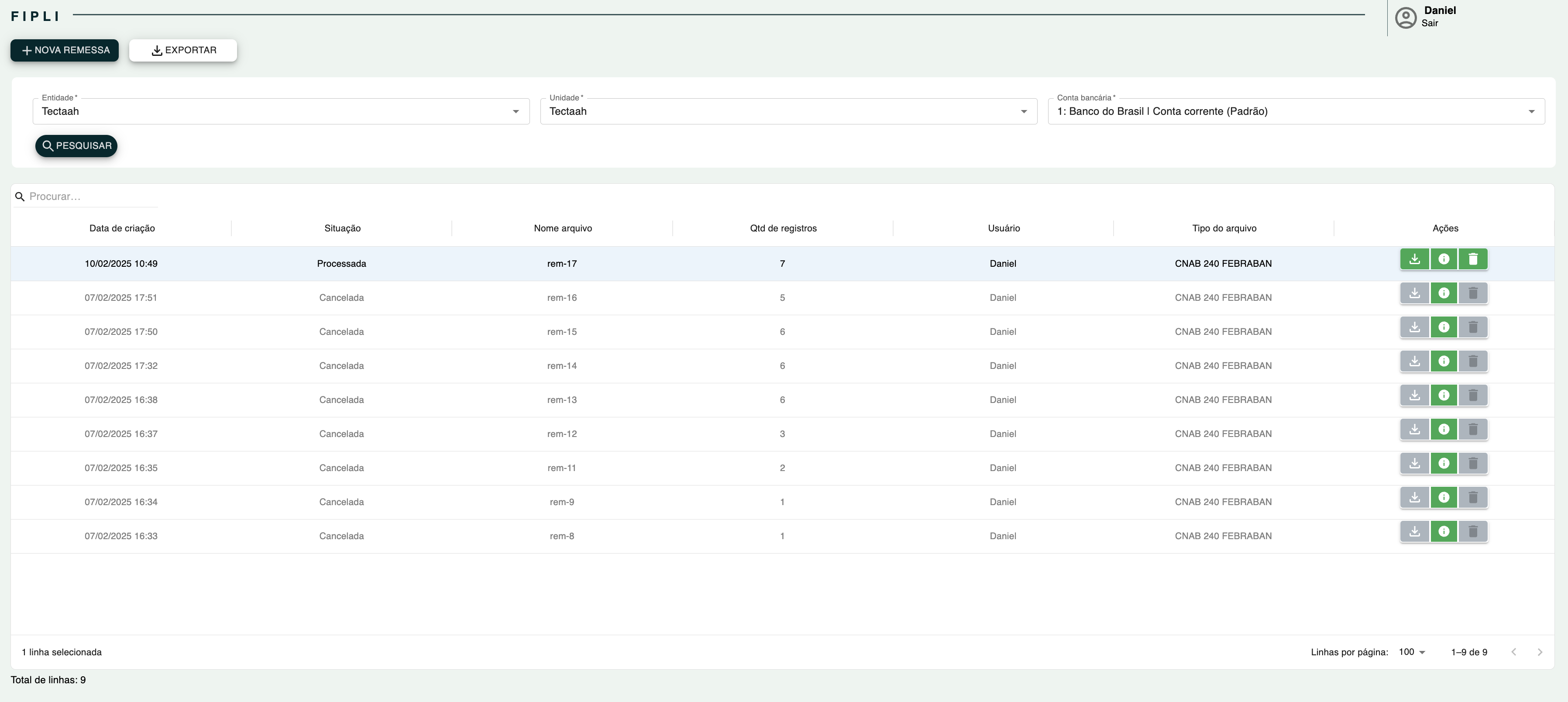Show info for rem-16 row
Screen dimensions: 1568x702
tap(1443, 293)
